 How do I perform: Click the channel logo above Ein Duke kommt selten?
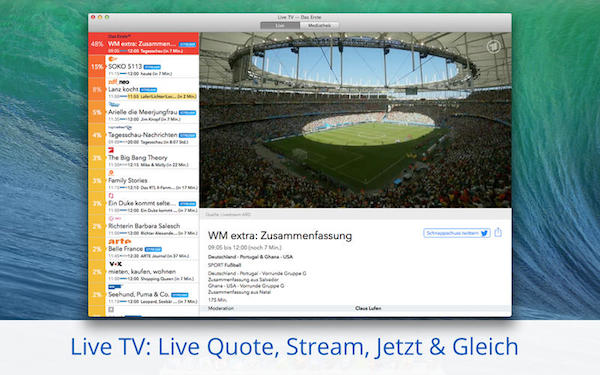[111, 196]
